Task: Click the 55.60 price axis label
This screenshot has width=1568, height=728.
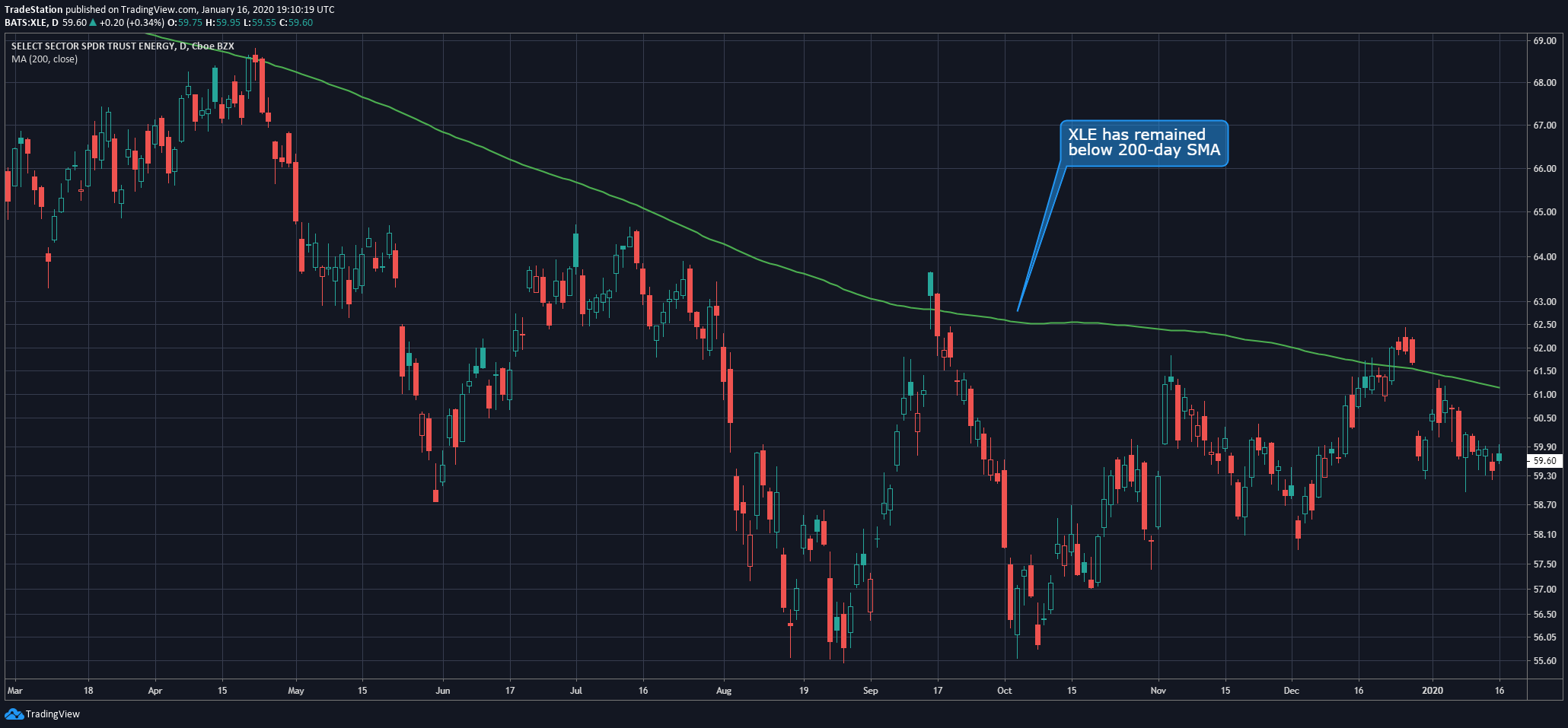Action: click(x=1544, y=661)
